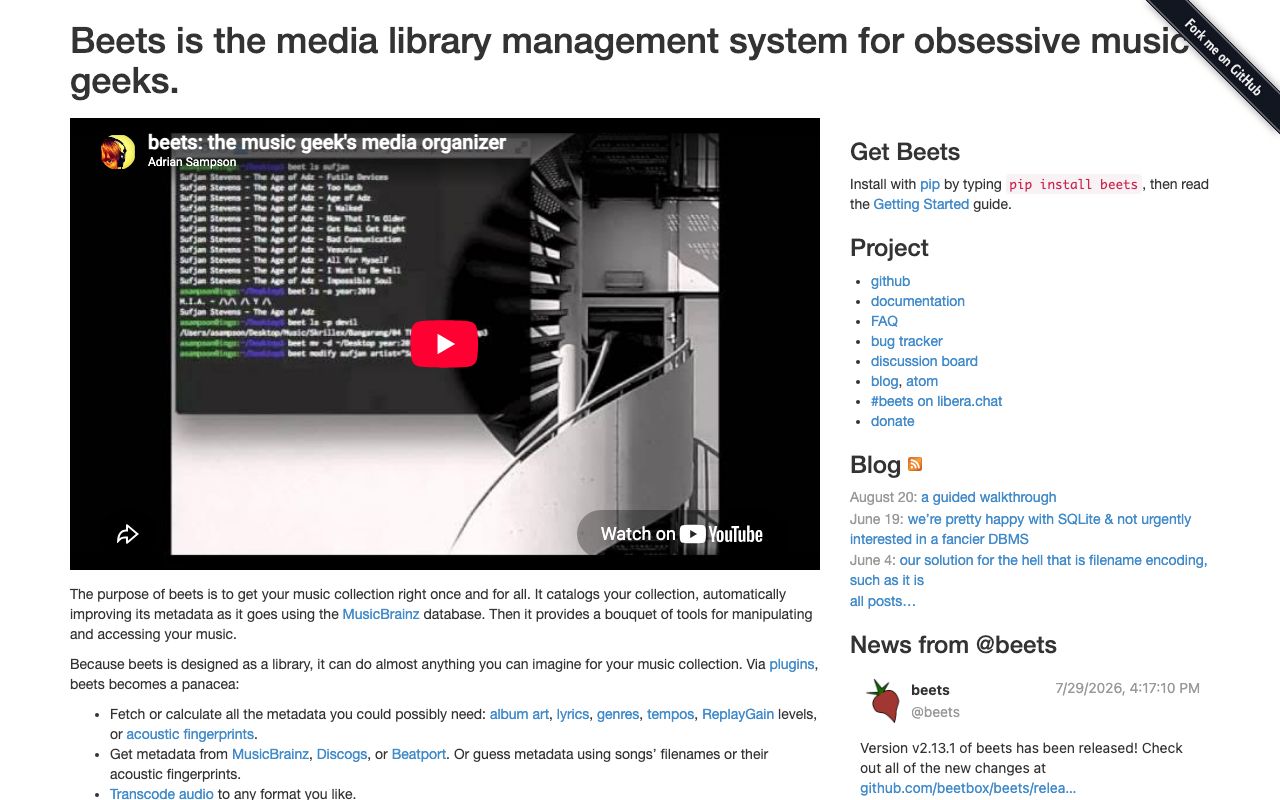Click the 'Project' heading
The width and height of the screenshot is (1280, 800).
tap(889, 248)
